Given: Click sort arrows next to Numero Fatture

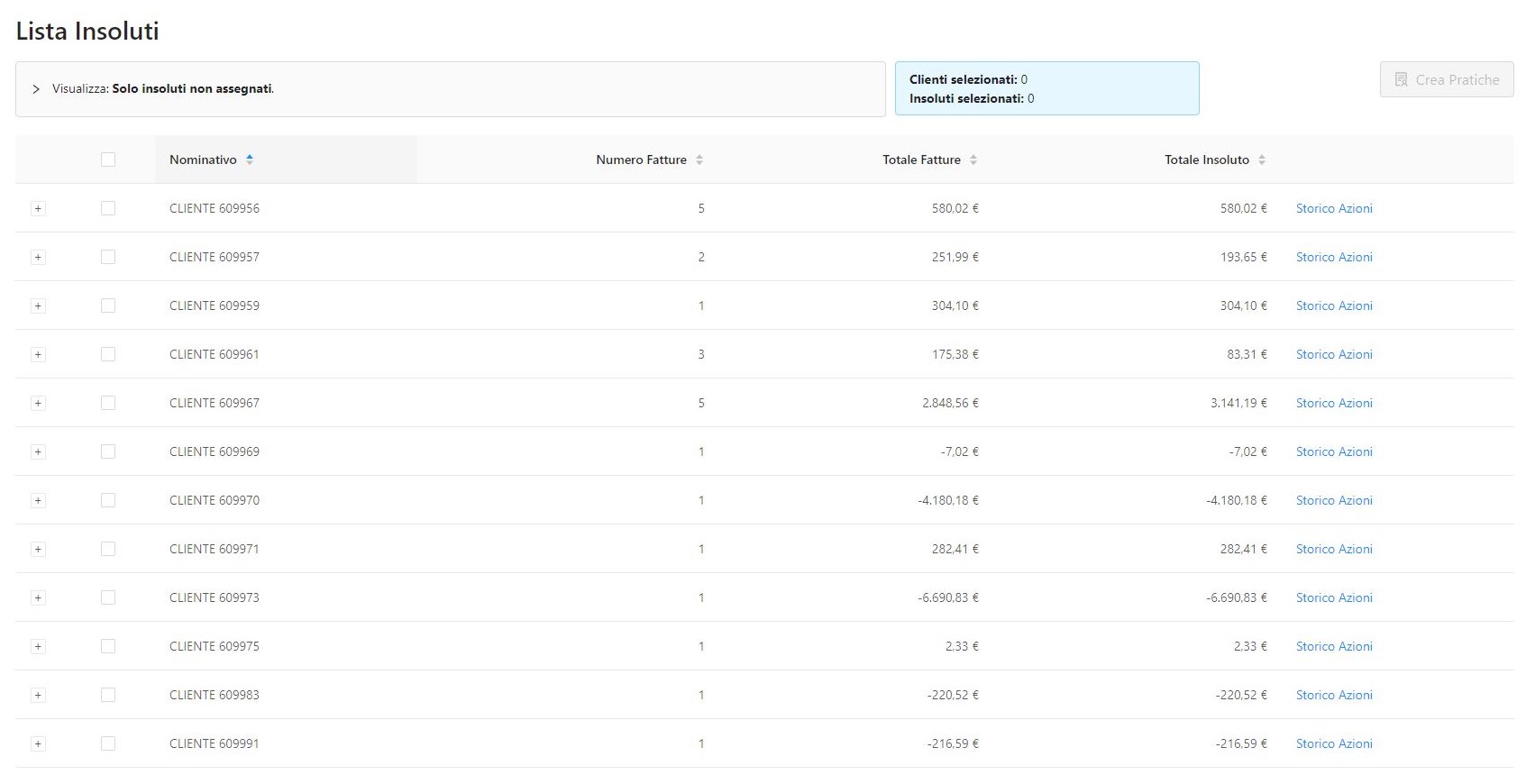Looking at the screenshot, I should pyautogui.click(x=699, y=160).
